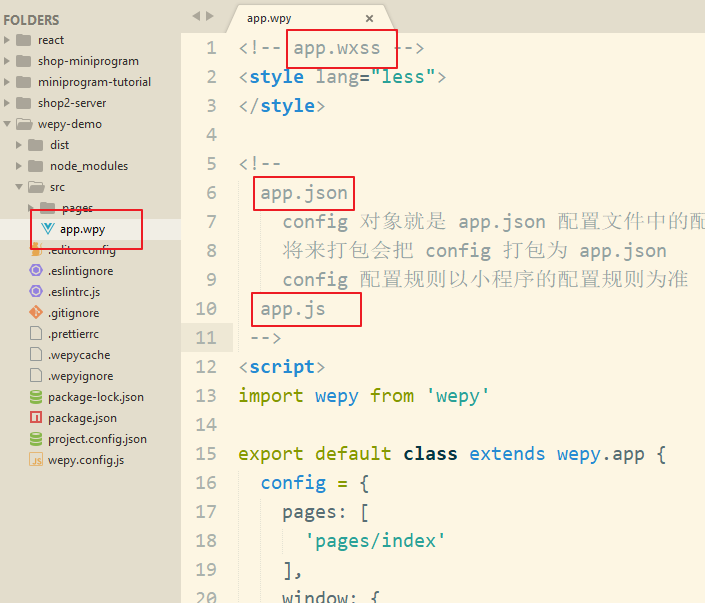Expand the node_modules folder
The width and height of the screenshot is (705, 603).
(88, 166)
